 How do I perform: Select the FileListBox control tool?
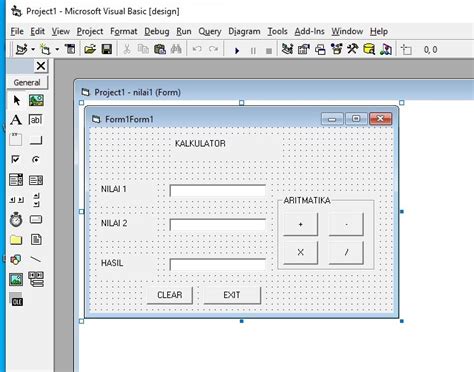36,239
